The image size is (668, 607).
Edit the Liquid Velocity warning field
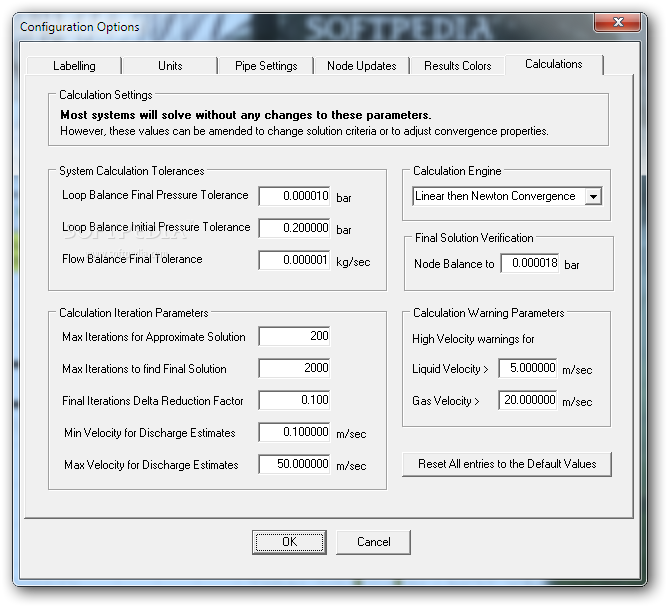click(x=528, y=368)
